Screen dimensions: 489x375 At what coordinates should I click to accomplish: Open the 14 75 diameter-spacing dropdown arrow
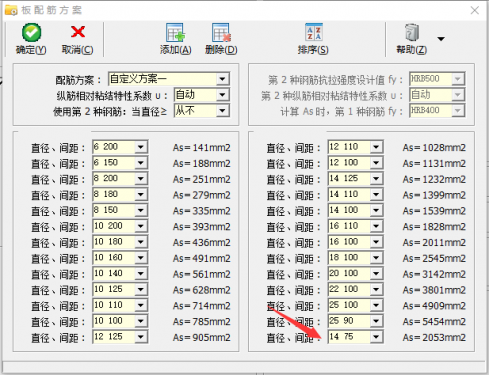[376, 337]
